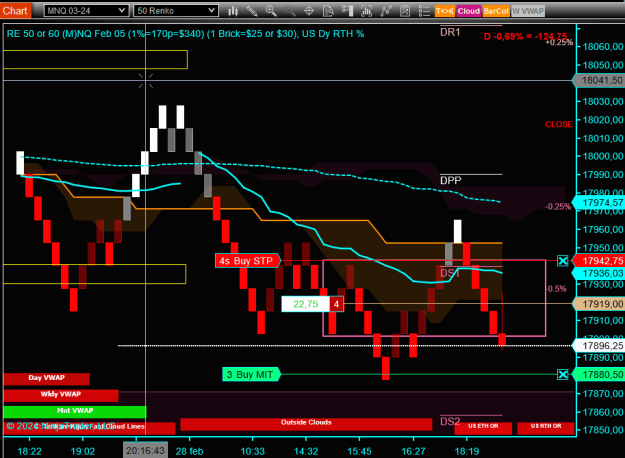Click the red CLOSE label
625x458 pixels.
pyautogui.click(x=559, y=125)
